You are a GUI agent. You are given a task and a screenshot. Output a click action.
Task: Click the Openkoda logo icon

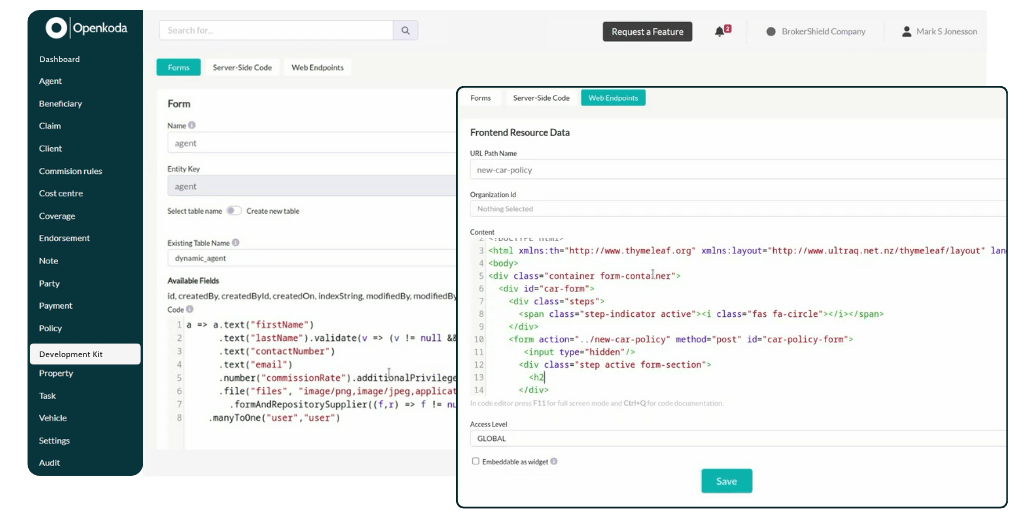57,29
